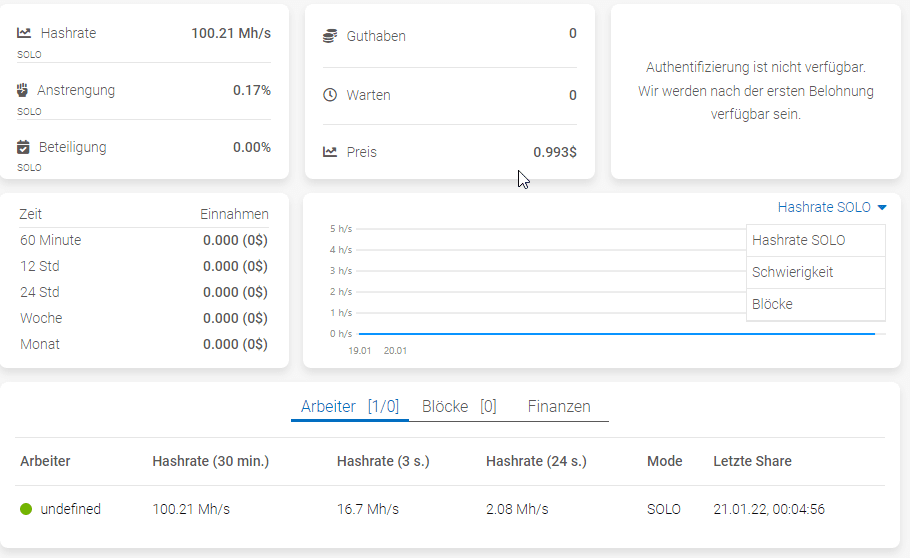Select Blöcke in the chart dropdown list
Image resolution: width=910 pixels, height=558 pixels.
click(x=815, y=304)
